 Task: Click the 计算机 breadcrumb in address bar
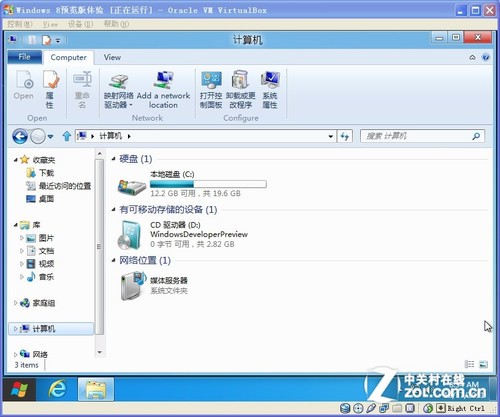pyautogui.click(x=111, y=136)
